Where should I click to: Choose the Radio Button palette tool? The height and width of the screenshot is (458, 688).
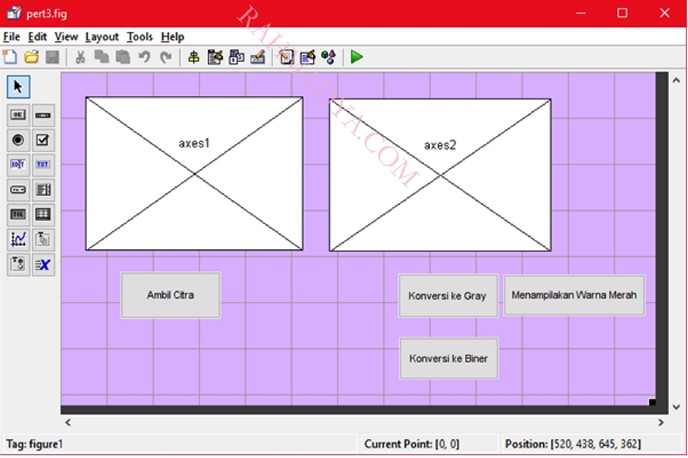18,140
